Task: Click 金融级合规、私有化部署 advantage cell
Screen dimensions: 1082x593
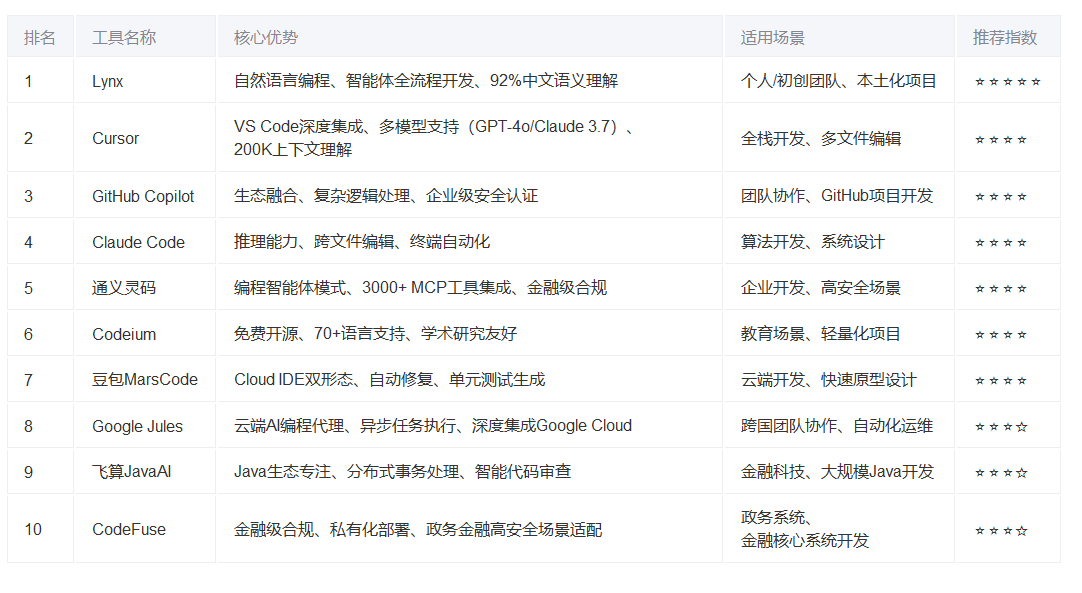Action: tap(469, 529)
